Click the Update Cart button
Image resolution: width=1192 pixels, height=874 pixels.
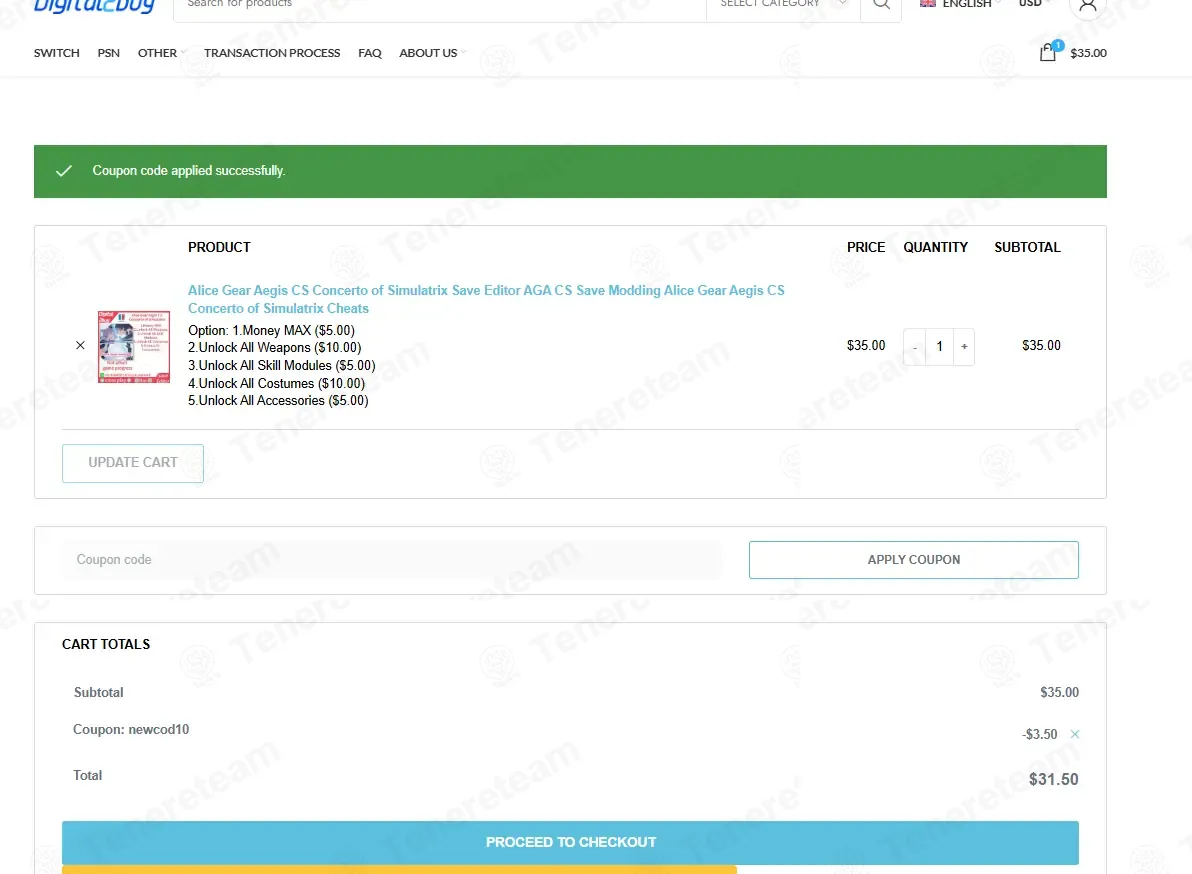tap(133, 463)
